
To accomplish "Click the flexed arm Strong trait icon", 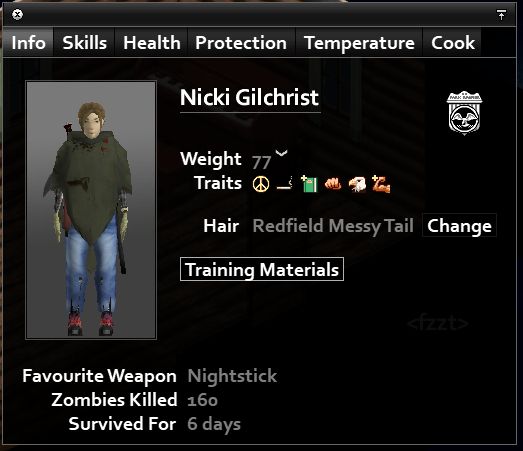I will (381, 184).
